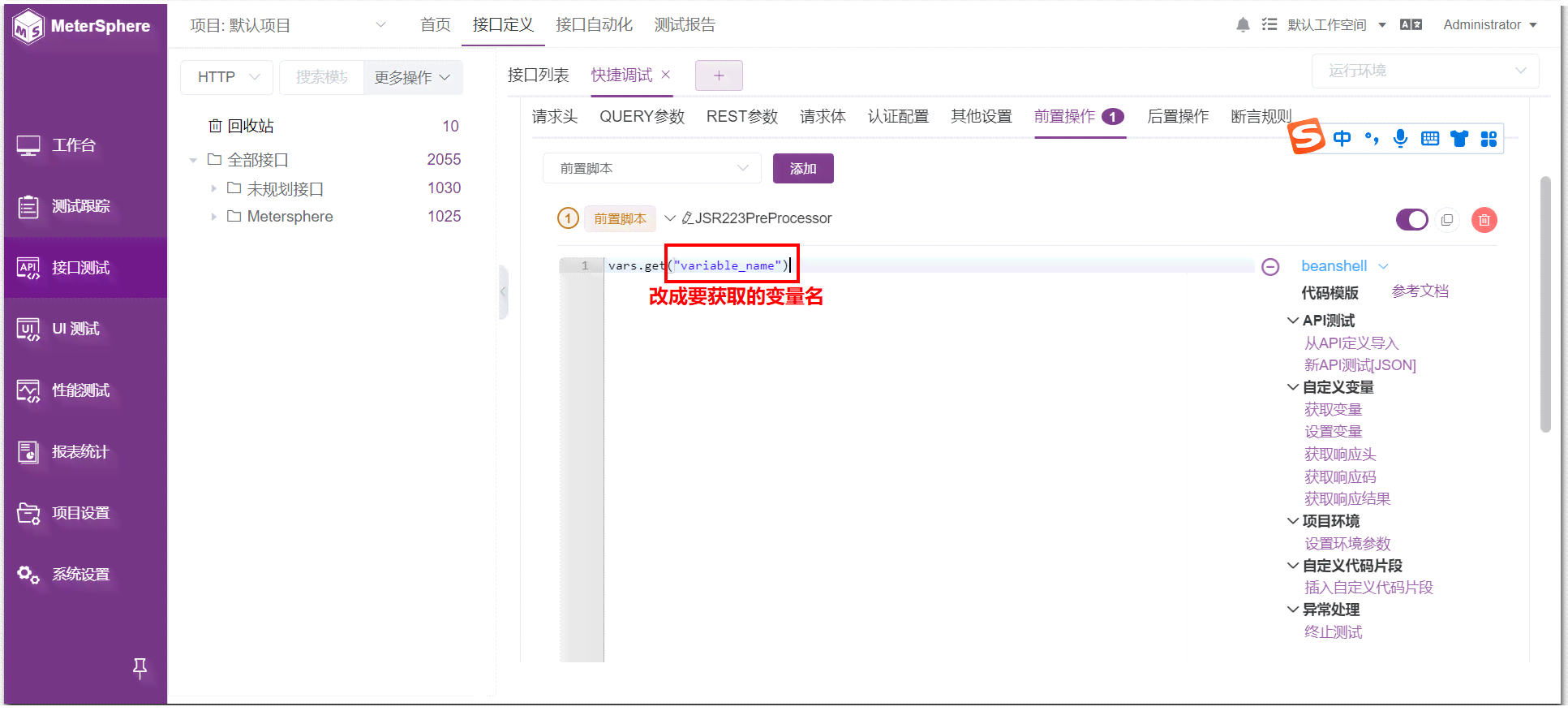Click the edit pencil icon beside JSR223PreProcessor
This screenshot has height=711, width=1568.
[x=687, y=218]
